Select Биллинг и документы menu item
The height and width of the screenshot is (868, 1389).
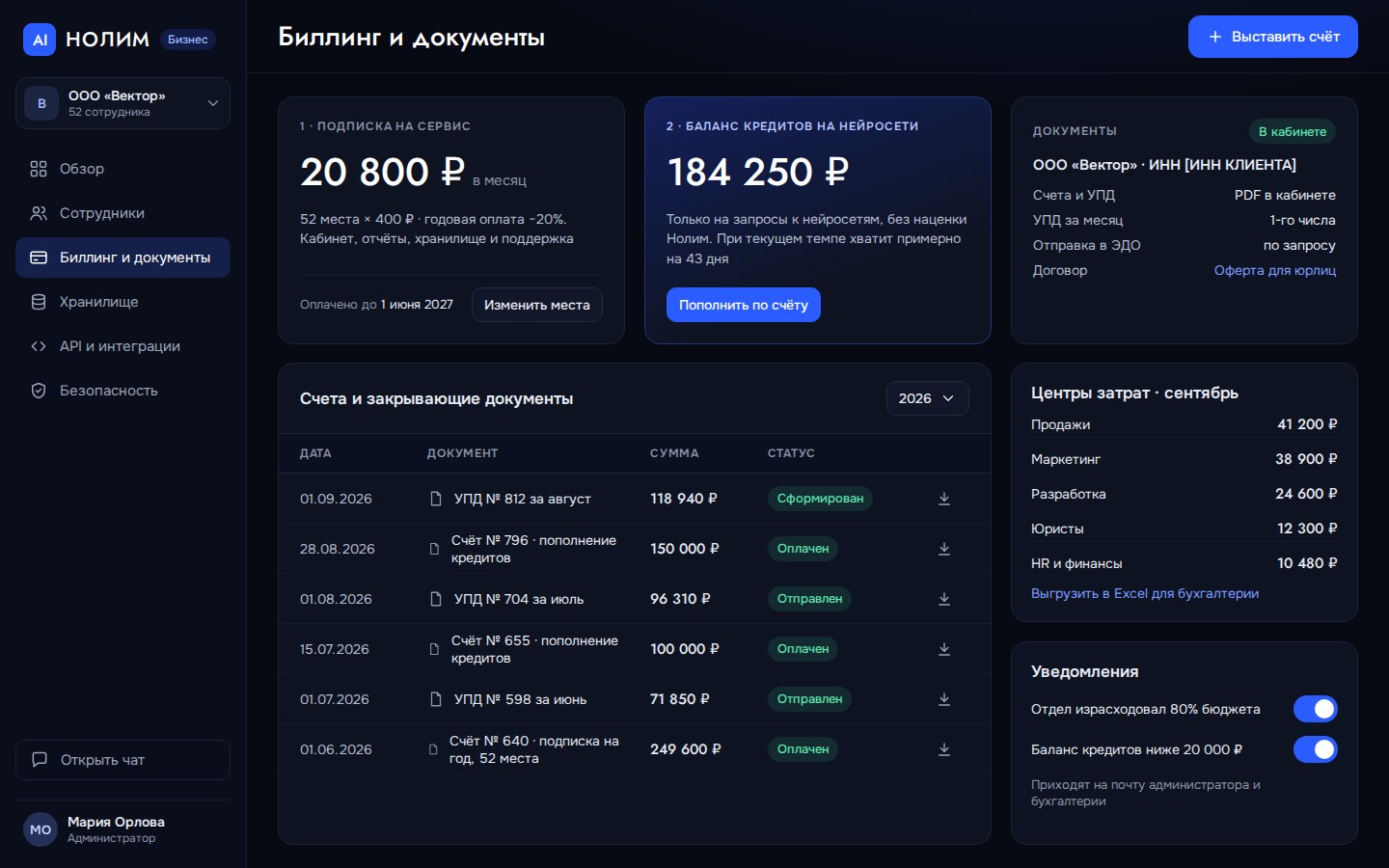coord(123,258)
